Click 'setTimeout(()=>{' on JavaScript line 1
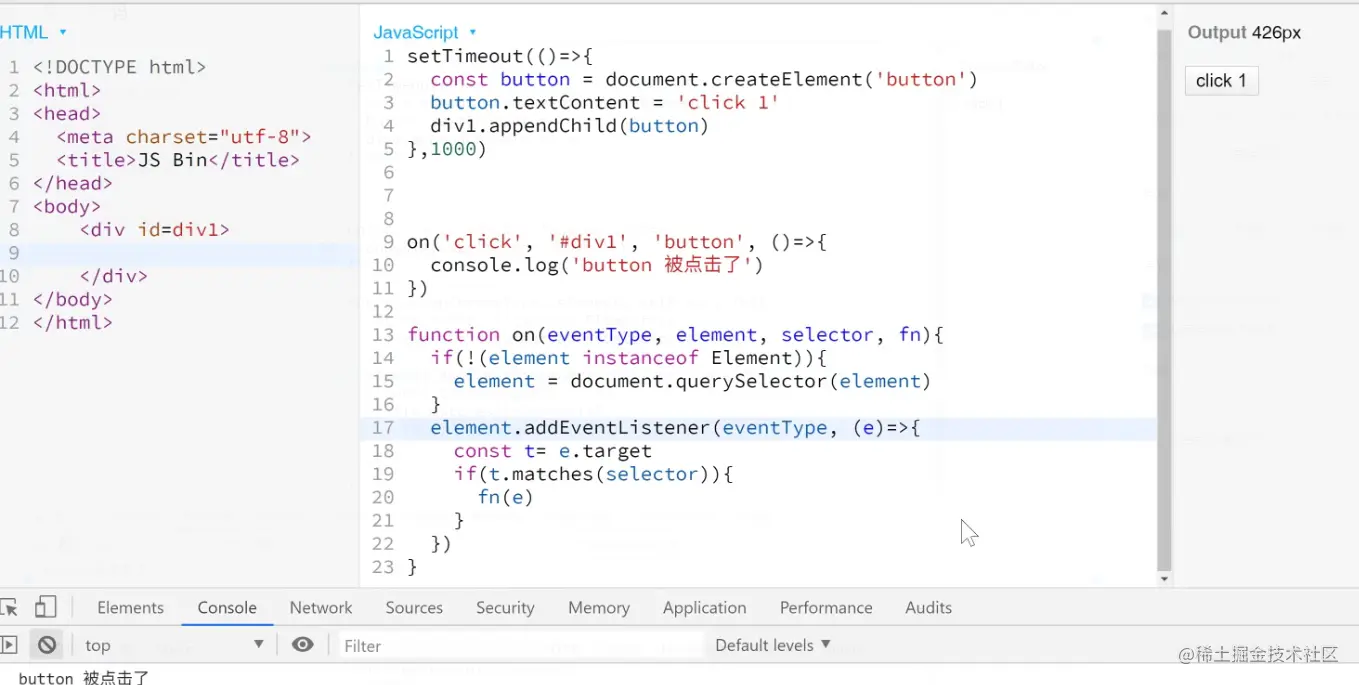 500,56
